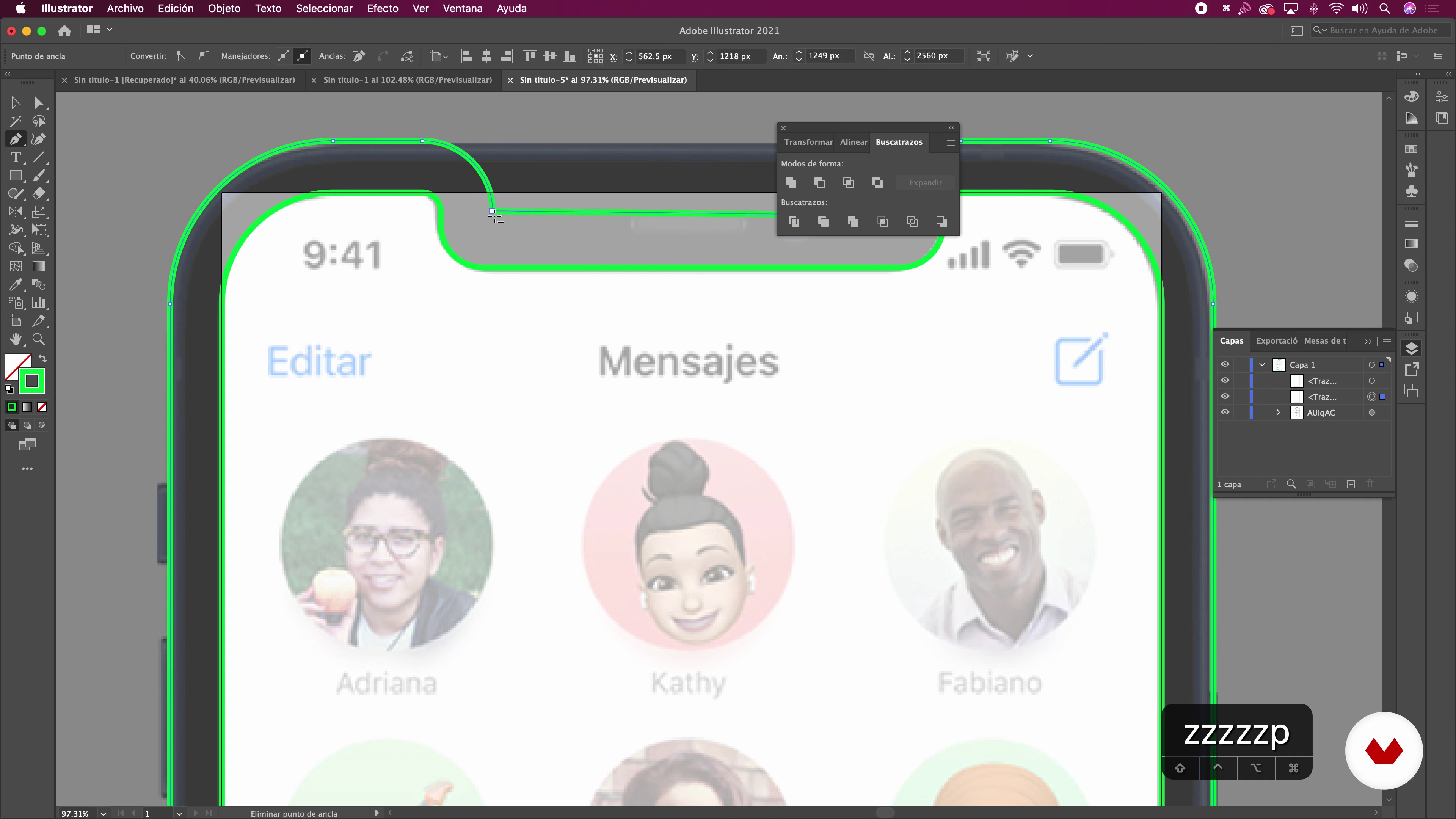Click the Minus Front shape mode icon

(819, 182)
